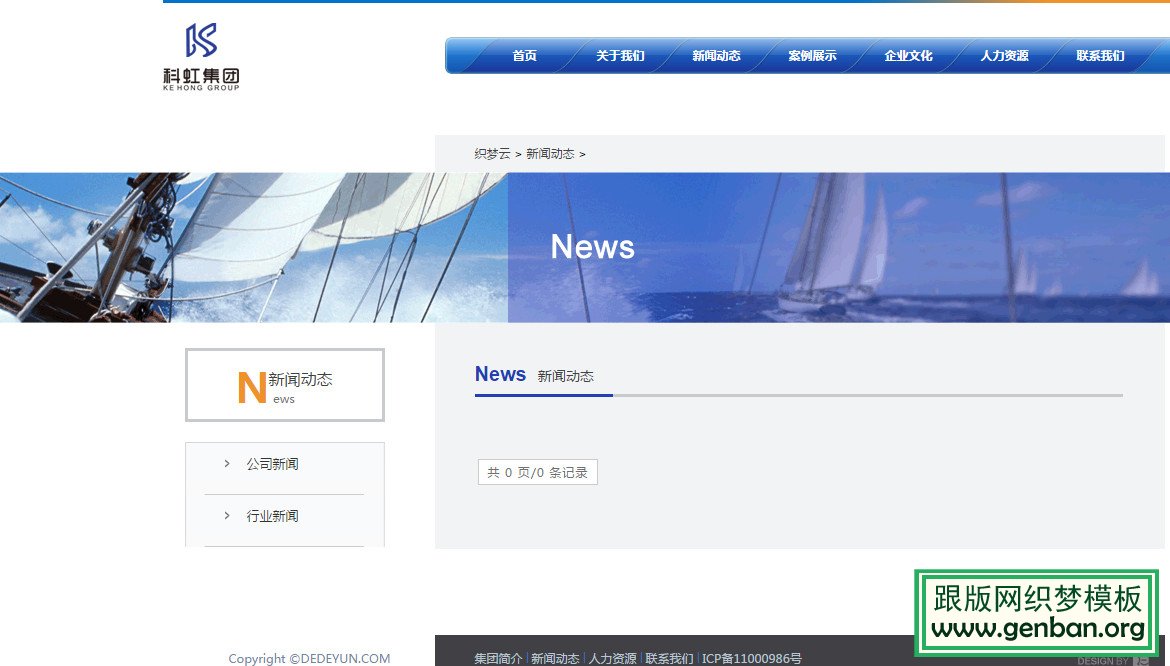The image size is (1170, 666).
Task: Click the chevron beside 行业新闻
Action: [x=226, y=515]
